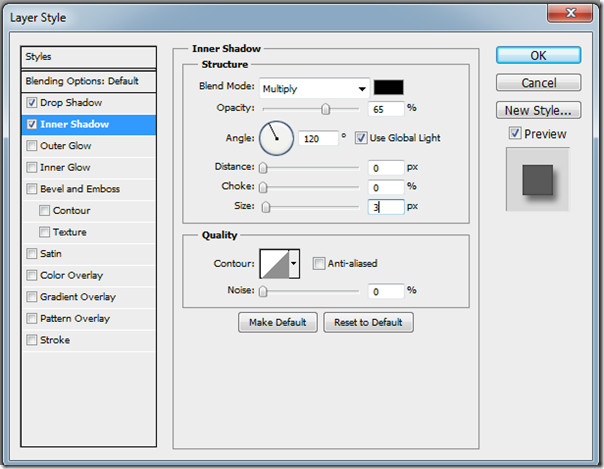The image size is (604, 469).
Task: Click the Opacity value field
Action: point(386,109)
